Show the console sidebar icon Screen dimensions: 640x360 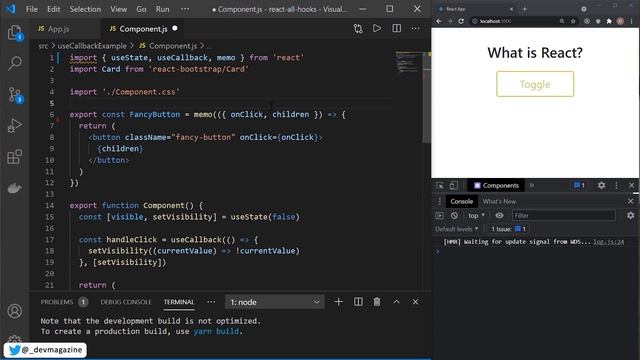tap(439, 216)
